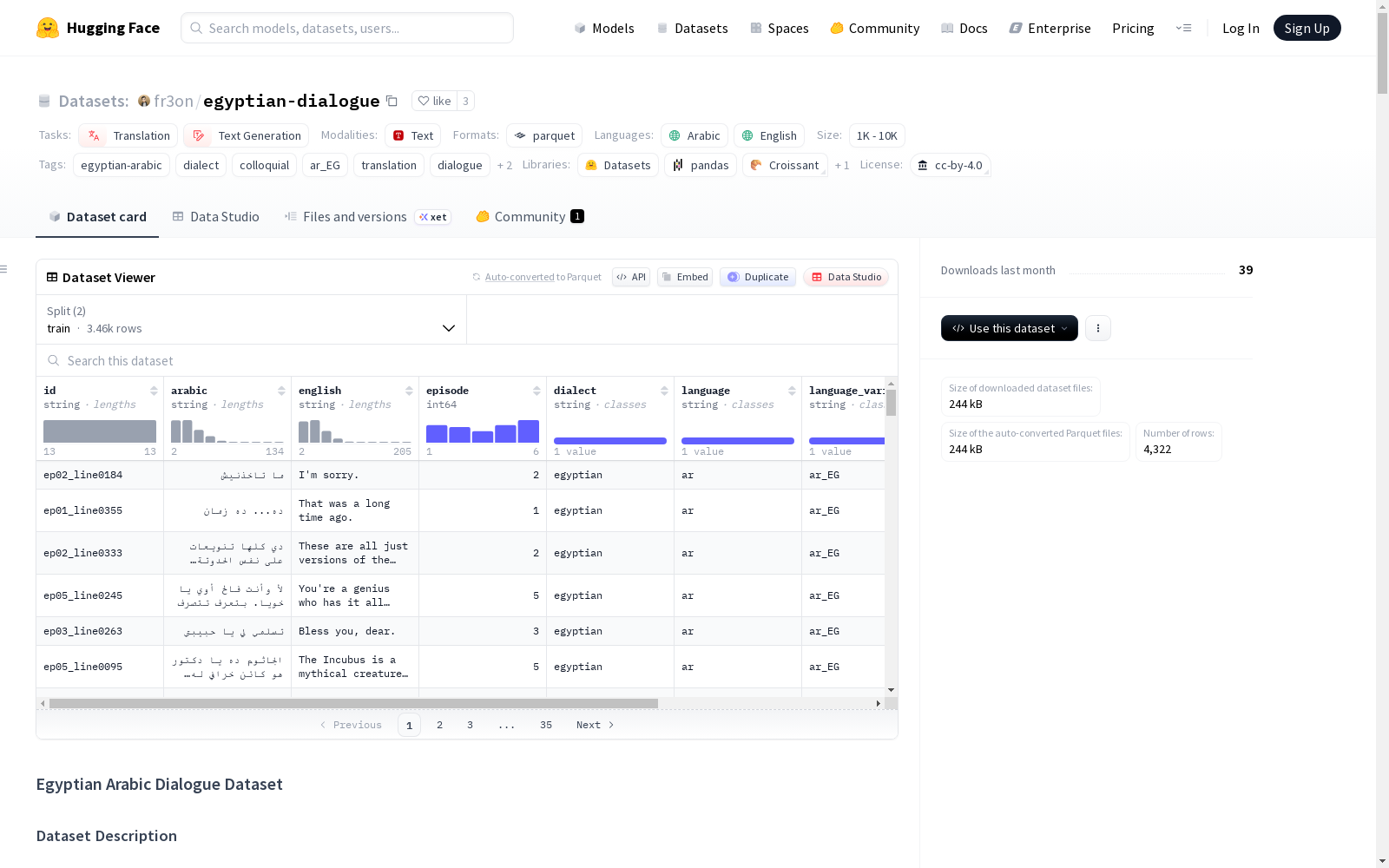Viewport: 1389px width, 868px height.
Task: Open the Files and versions tab
Action: (367, 217)
